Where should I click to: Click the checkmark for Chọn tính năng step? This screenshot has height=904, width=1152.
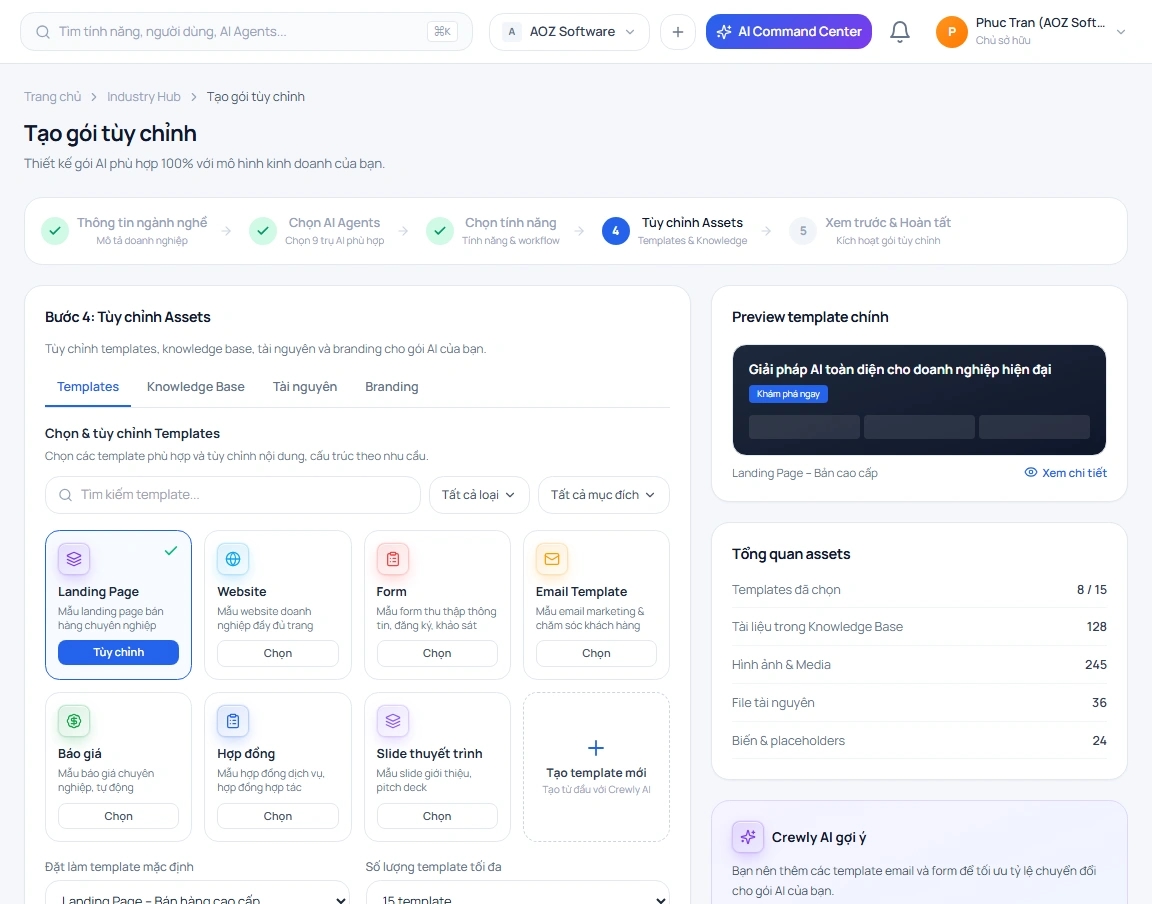439,231
